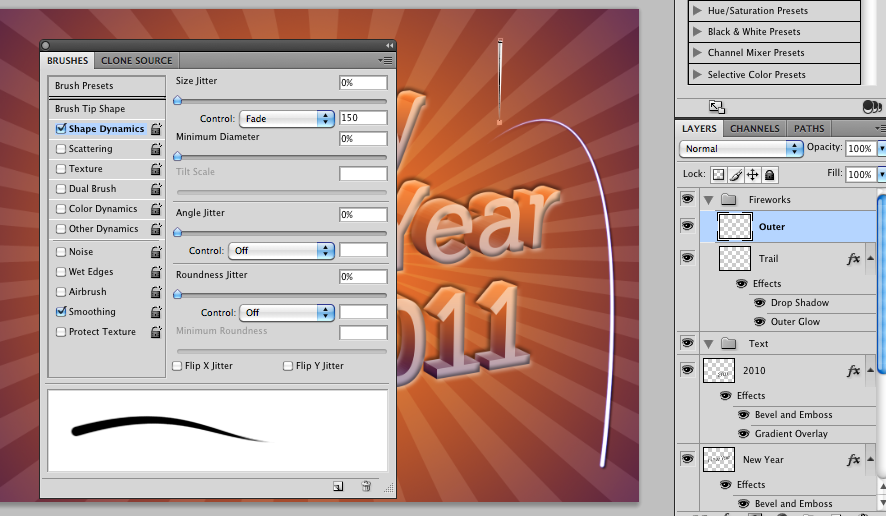The image size is (886, 516).
Task: Enable the Dual Brush checkbox
Action: (61, 189)
